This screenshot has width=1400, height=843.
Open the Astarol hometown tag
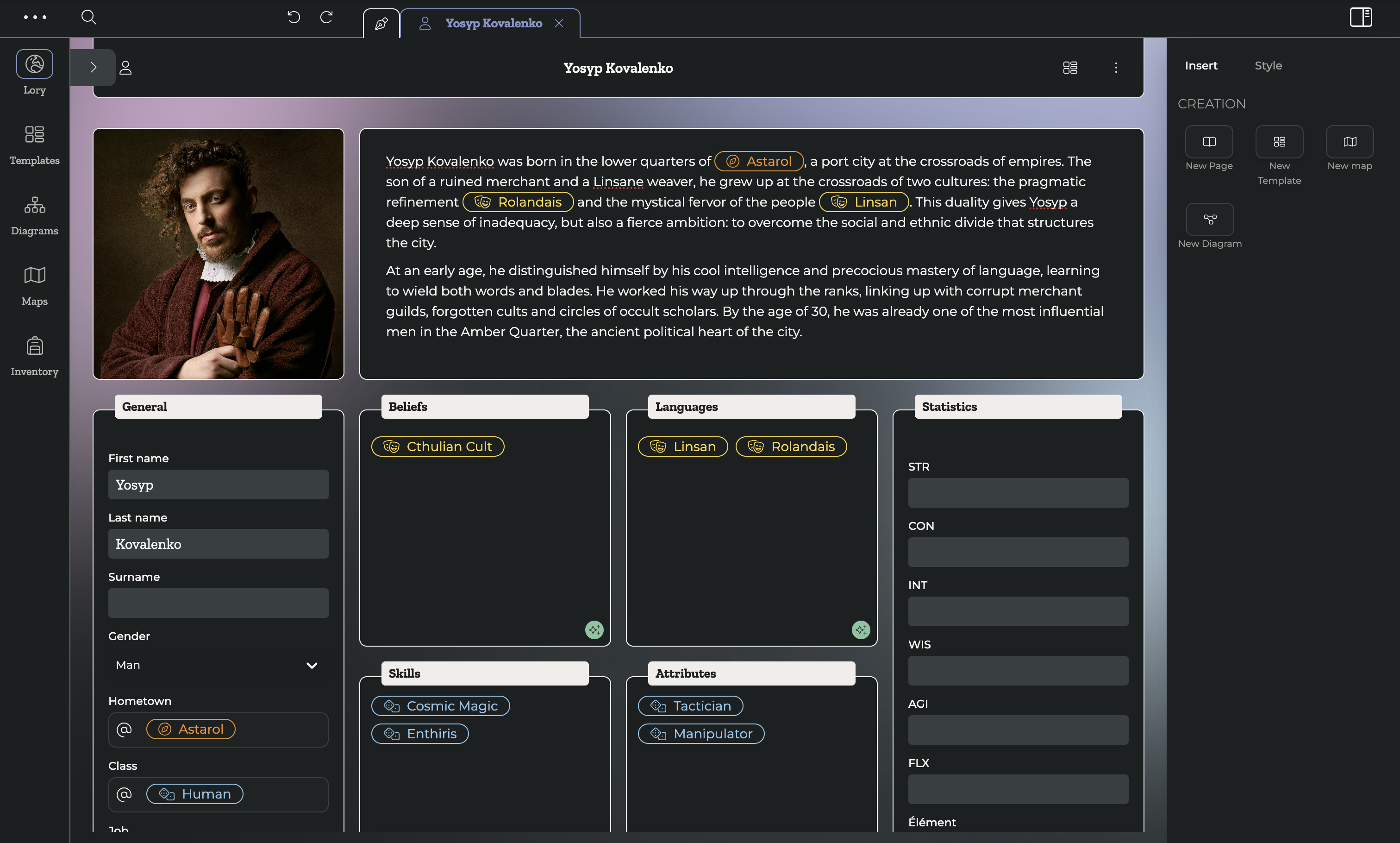click(x=191, y=730)
